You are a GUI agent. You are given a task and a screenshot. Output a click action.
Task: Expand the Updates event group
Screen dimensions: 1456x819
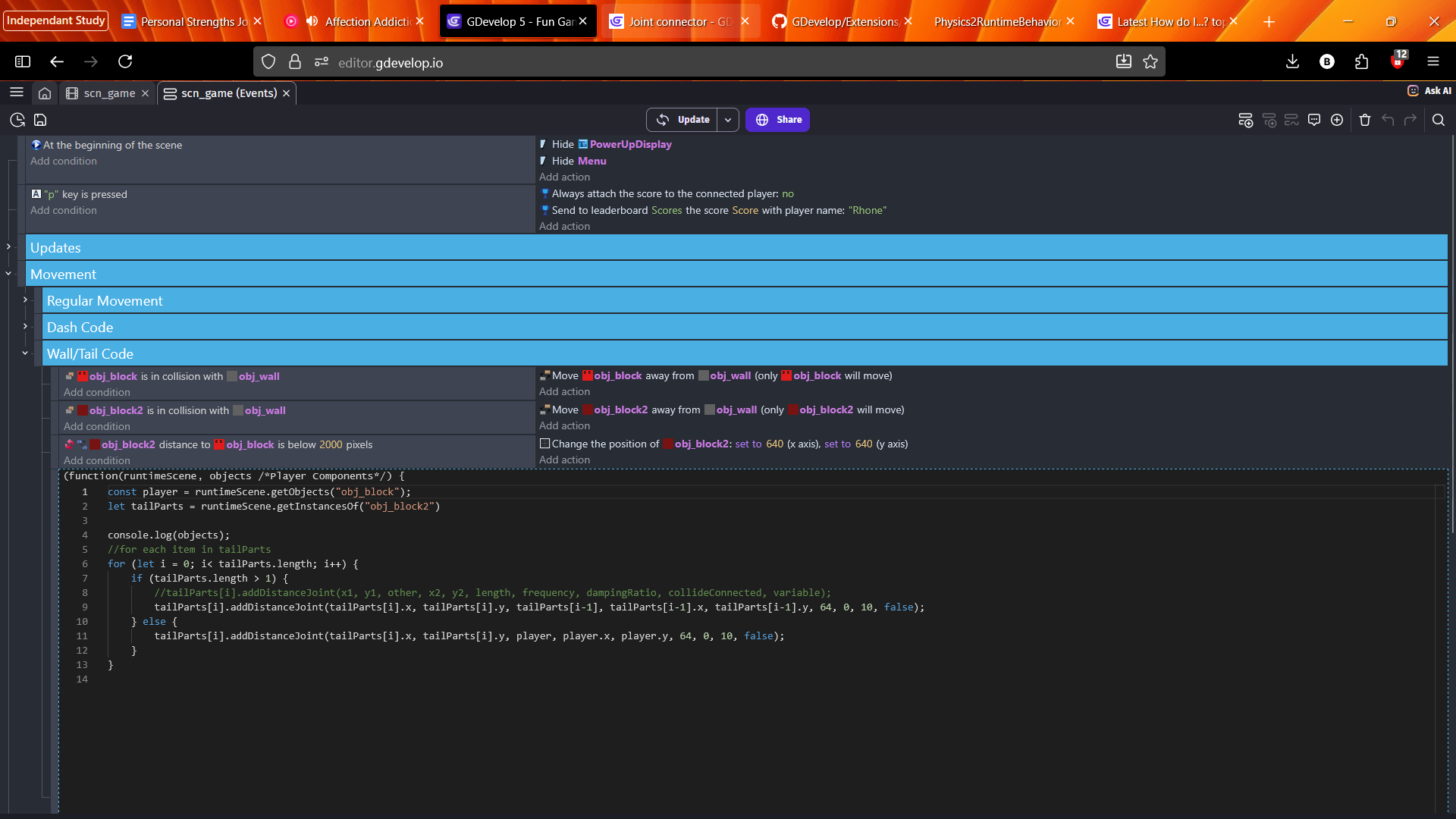[8, 247]
